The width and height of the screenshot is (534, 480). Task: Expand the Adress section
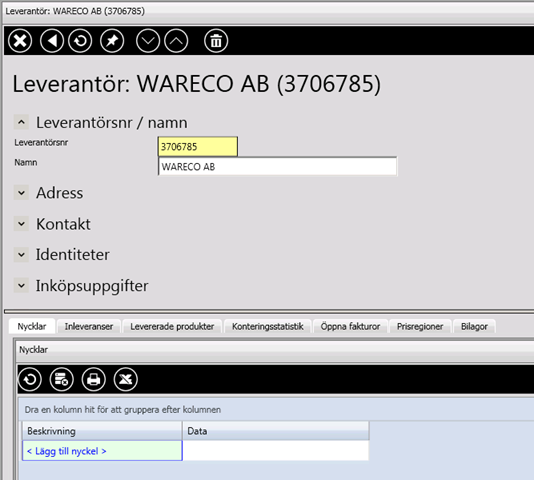point(21,193)
